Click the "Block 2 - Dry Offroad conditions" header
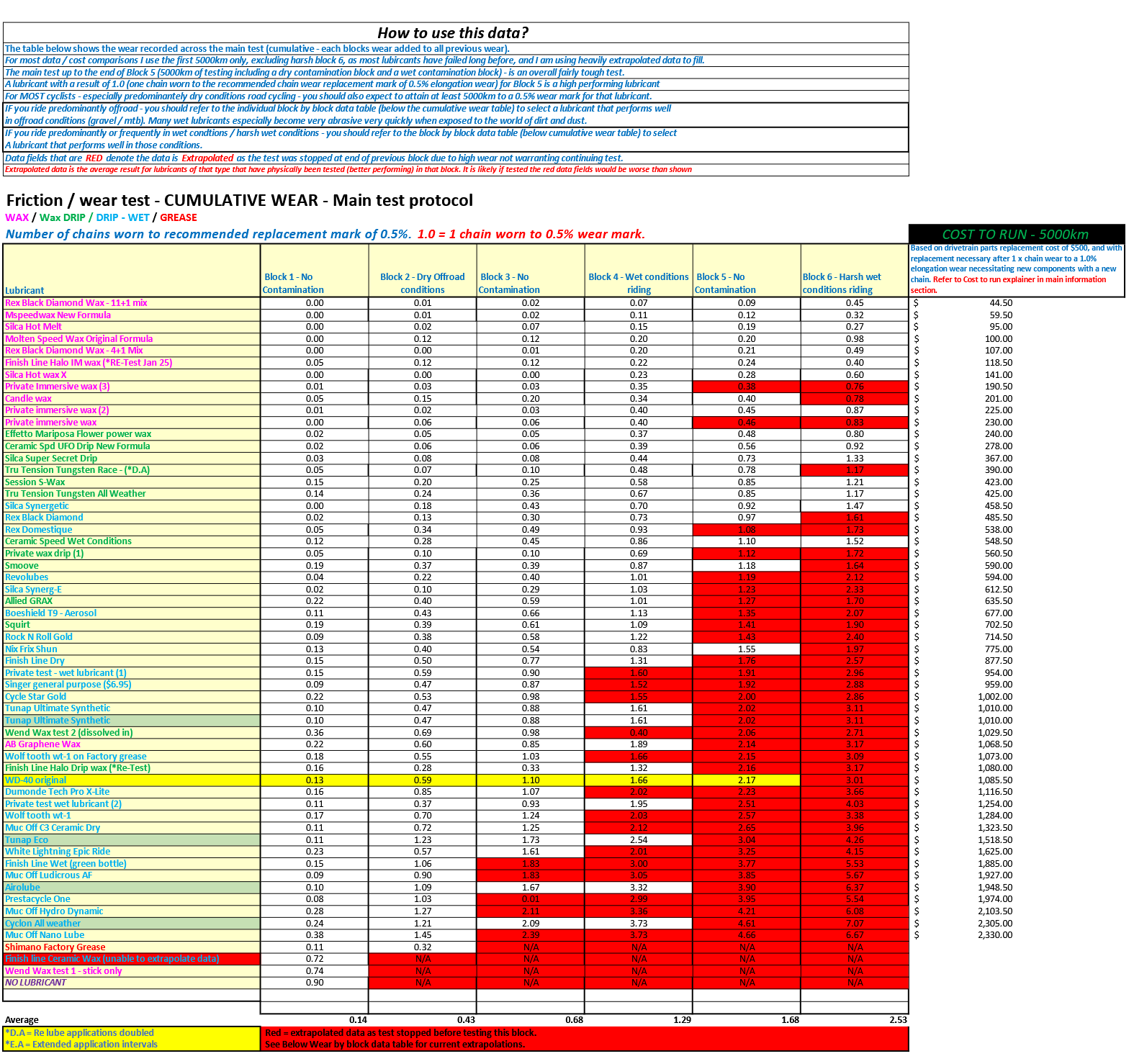The height and width of the screenshot is (1064, 1147). click(x=423, y=284)
